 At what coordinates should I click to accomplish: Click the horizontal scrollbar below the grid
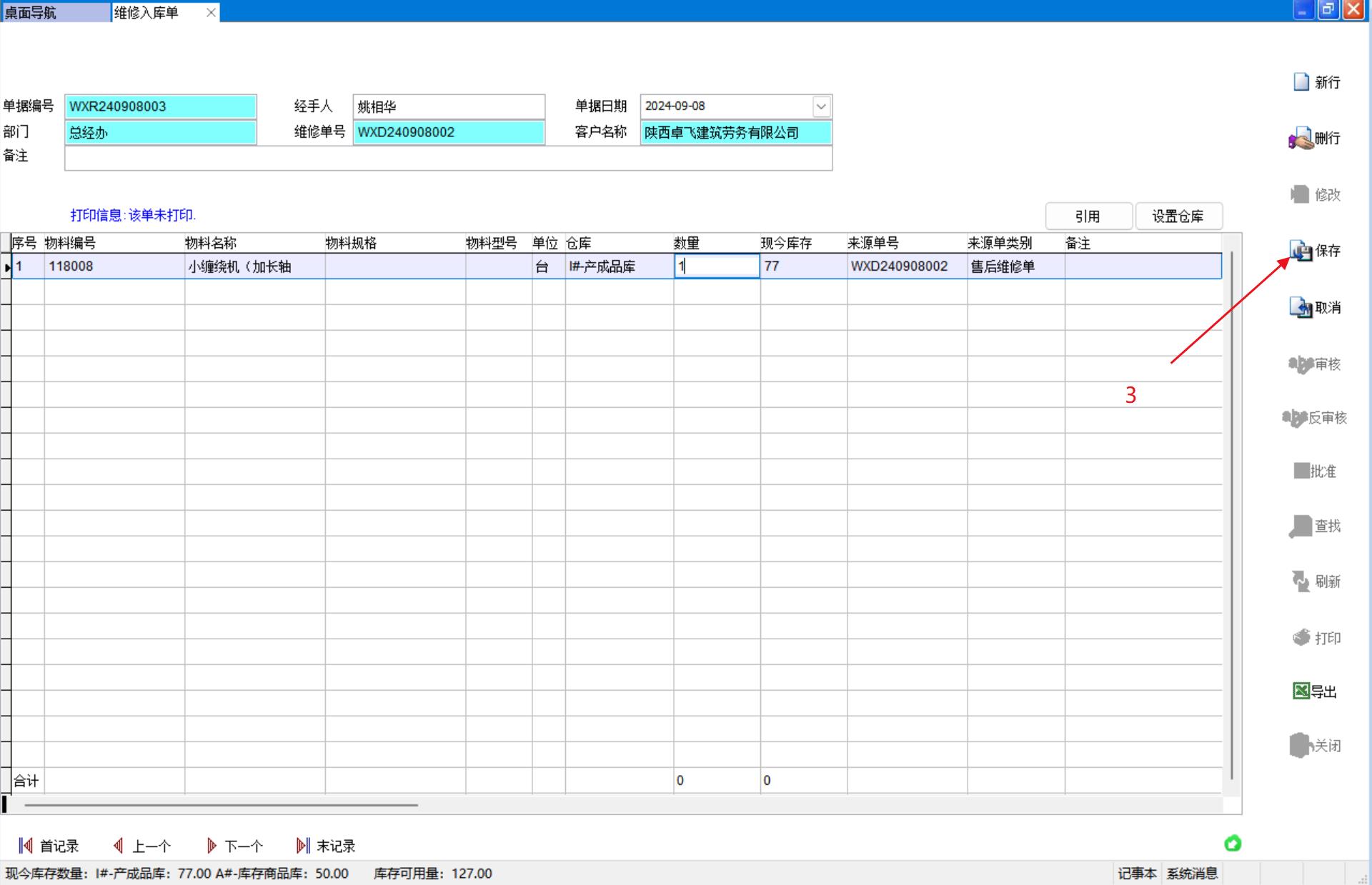(222, 805)
